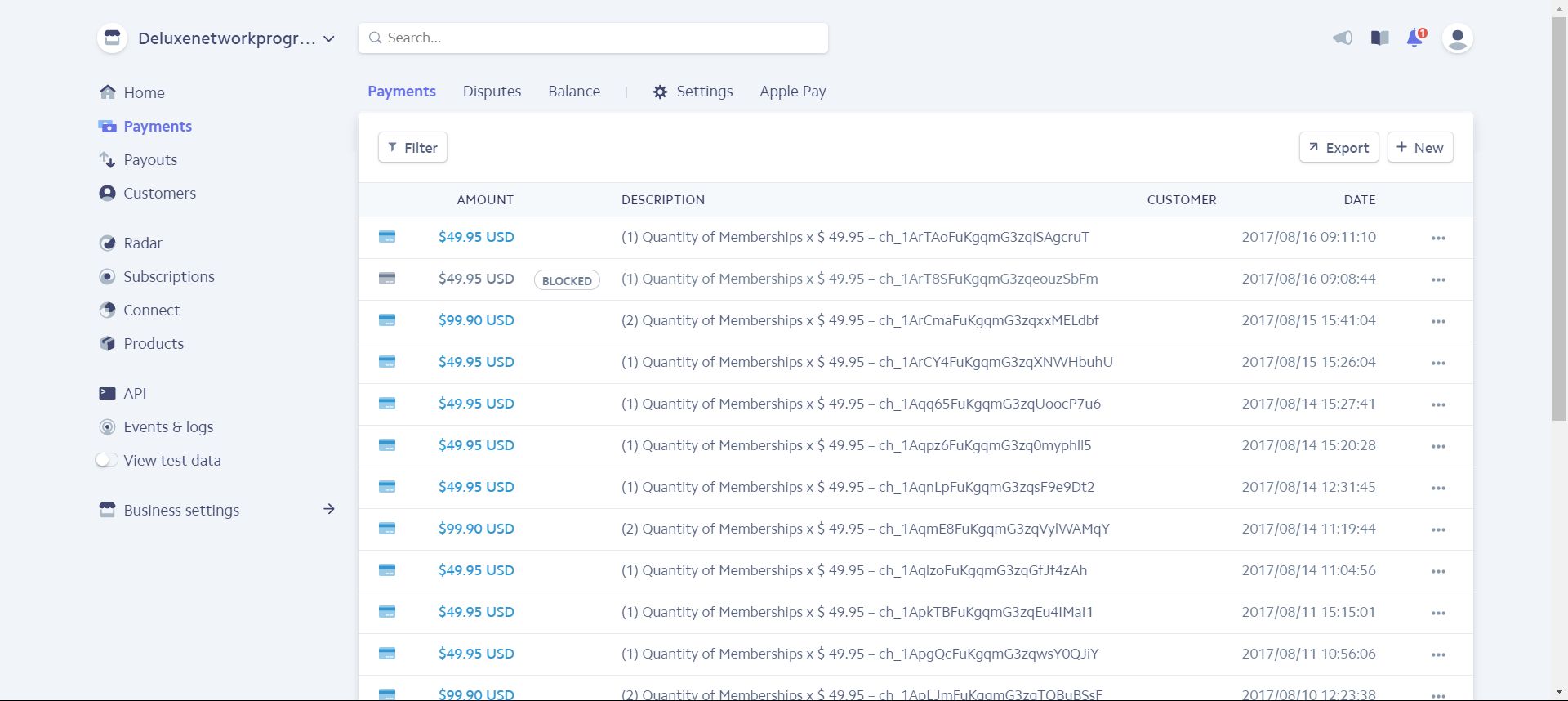Expand Business settings with the arrow
The image size is (1568, 701).
[x=328, y=510]
